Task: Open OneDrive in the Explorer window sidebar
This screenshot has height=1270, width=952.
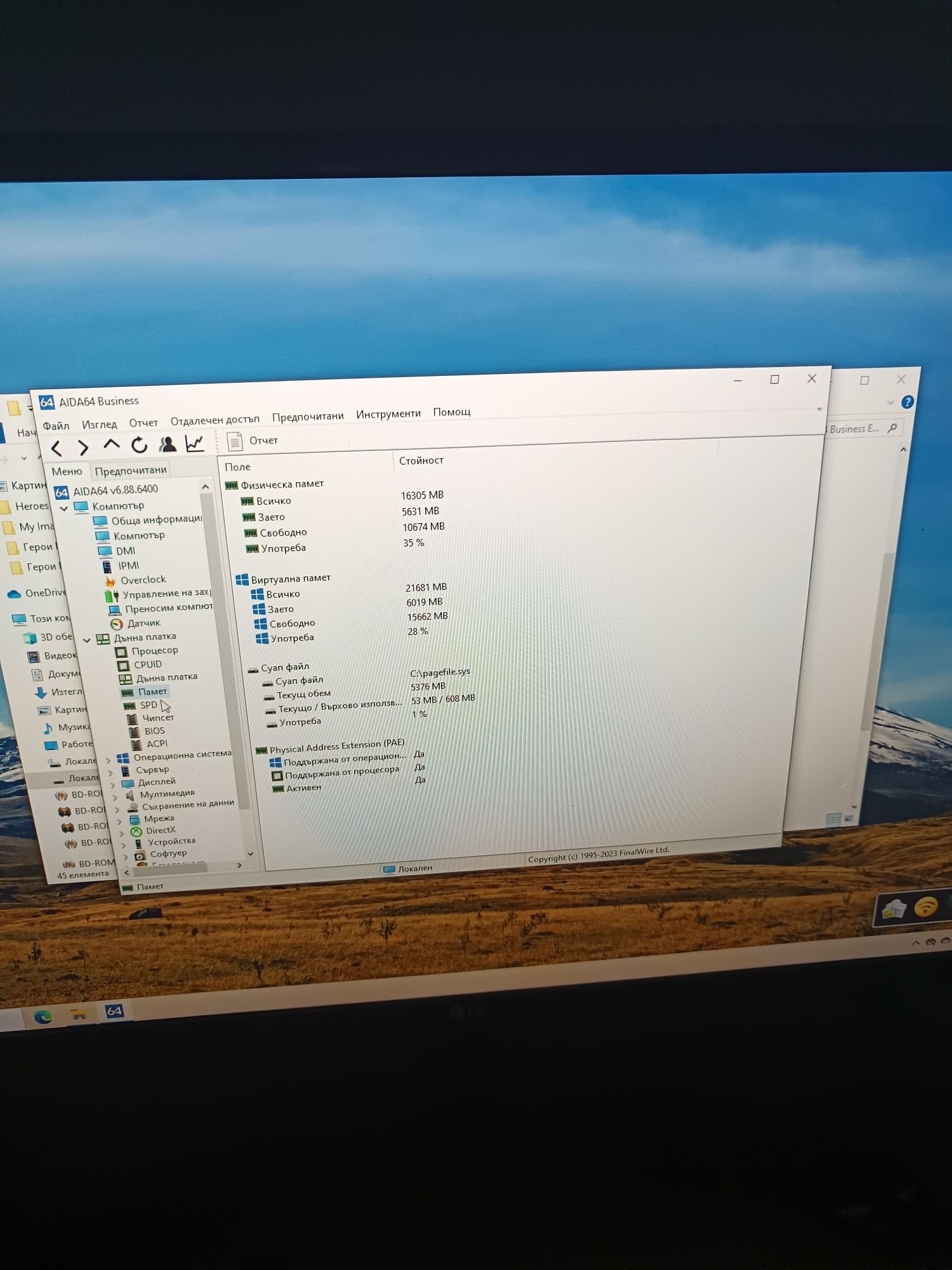Action: [x=36, y=593]
